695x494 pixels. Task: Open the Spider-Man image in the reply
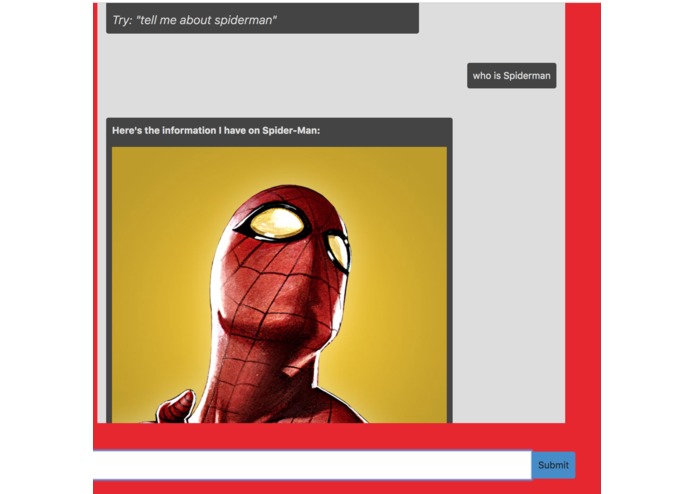(x=279, y=285)
